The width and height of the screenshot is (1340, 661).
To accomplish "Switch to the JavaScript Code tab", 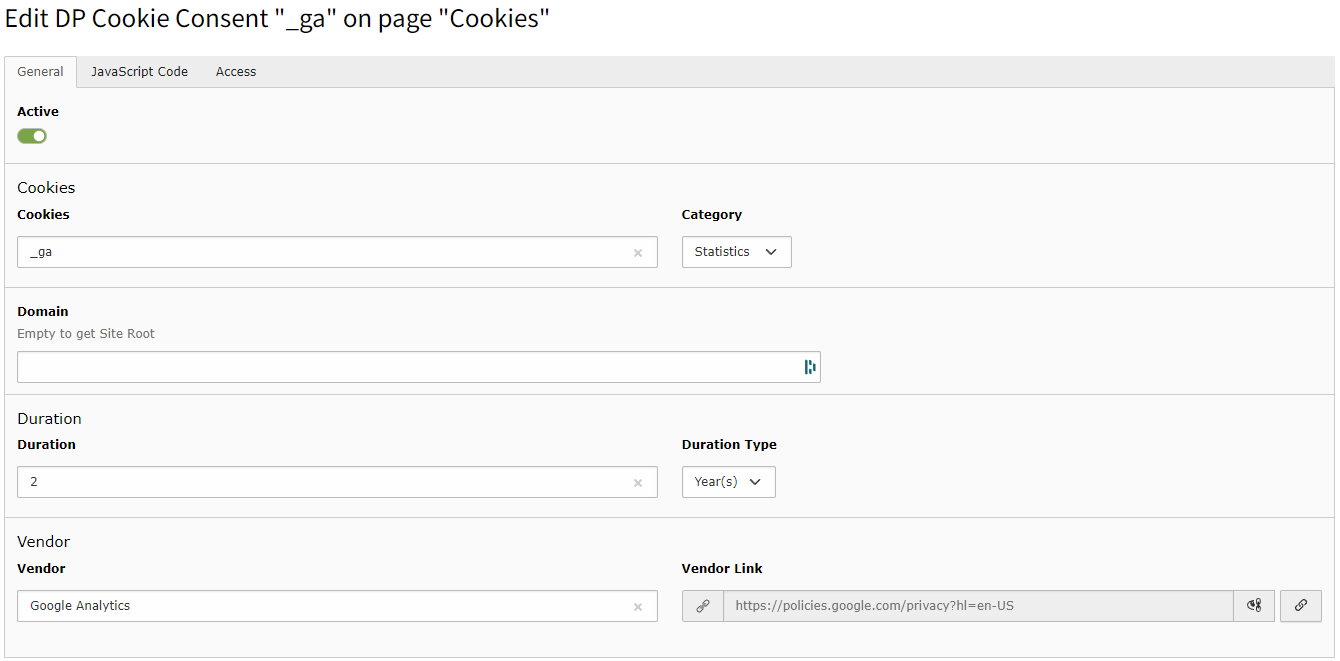I will click(x=140, y=72).
